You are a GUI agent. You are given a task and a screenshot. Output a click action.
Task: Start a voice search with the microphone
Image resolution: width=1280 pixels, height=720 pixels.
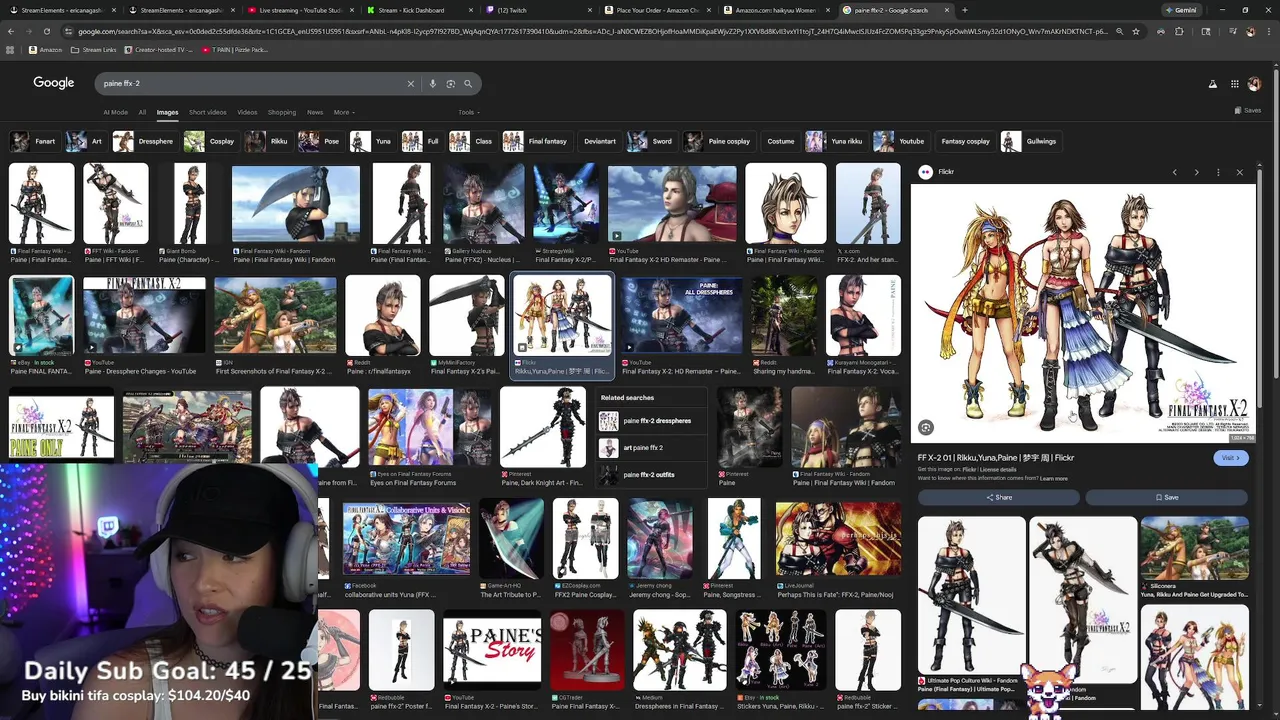[x=433, y=84]
